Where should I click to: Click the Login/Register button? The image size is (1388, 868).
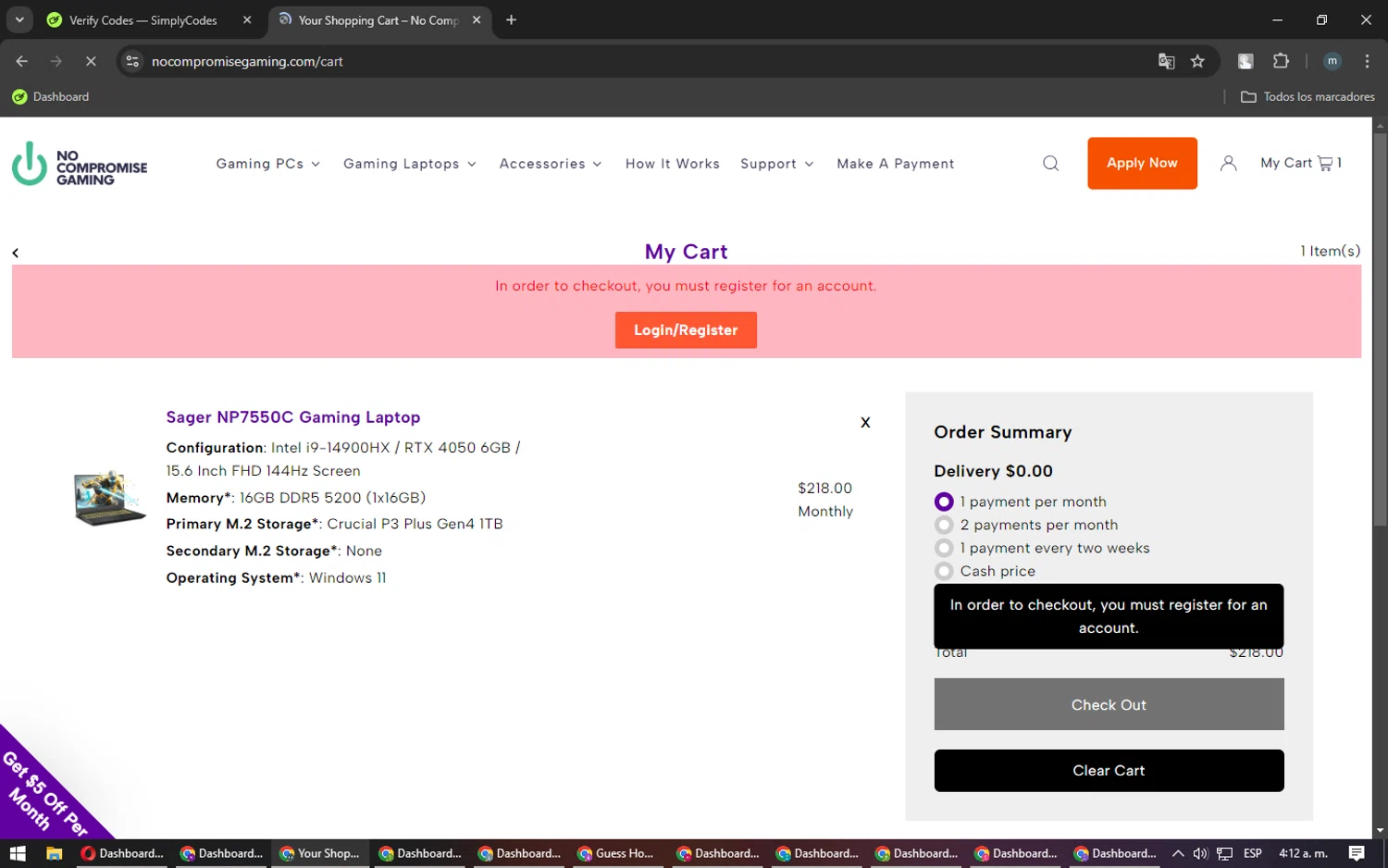point(686,330)
